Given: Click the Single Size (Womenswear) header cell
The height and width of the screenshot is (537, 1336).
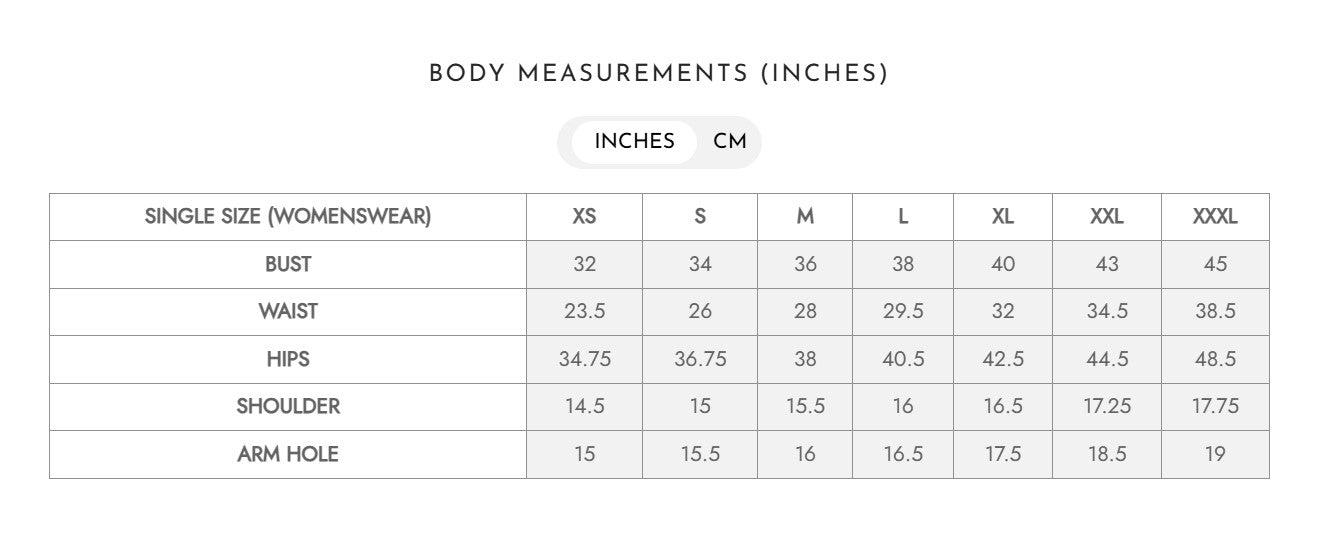Looking at the screenshot, I should [x=288, y=217].
